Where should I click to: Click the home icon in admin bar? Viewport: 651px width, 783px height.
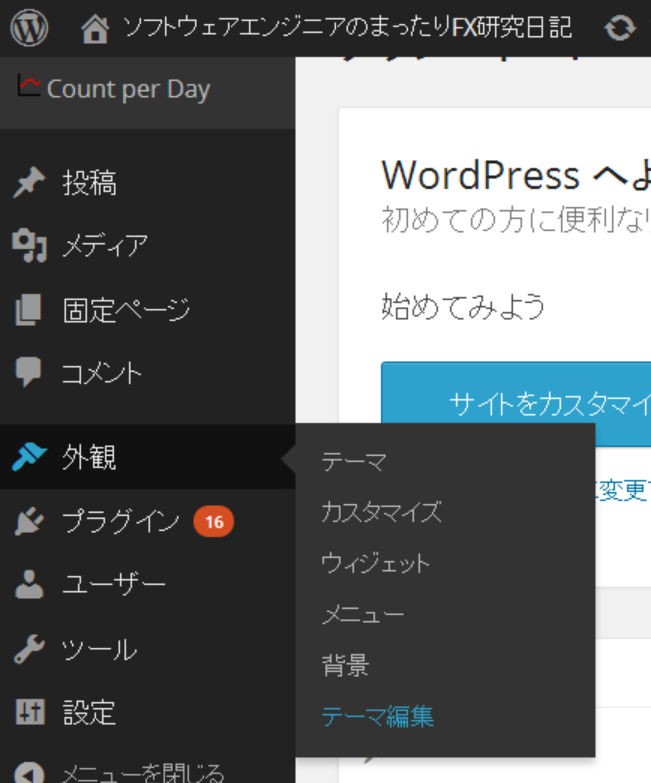point(95,29)
